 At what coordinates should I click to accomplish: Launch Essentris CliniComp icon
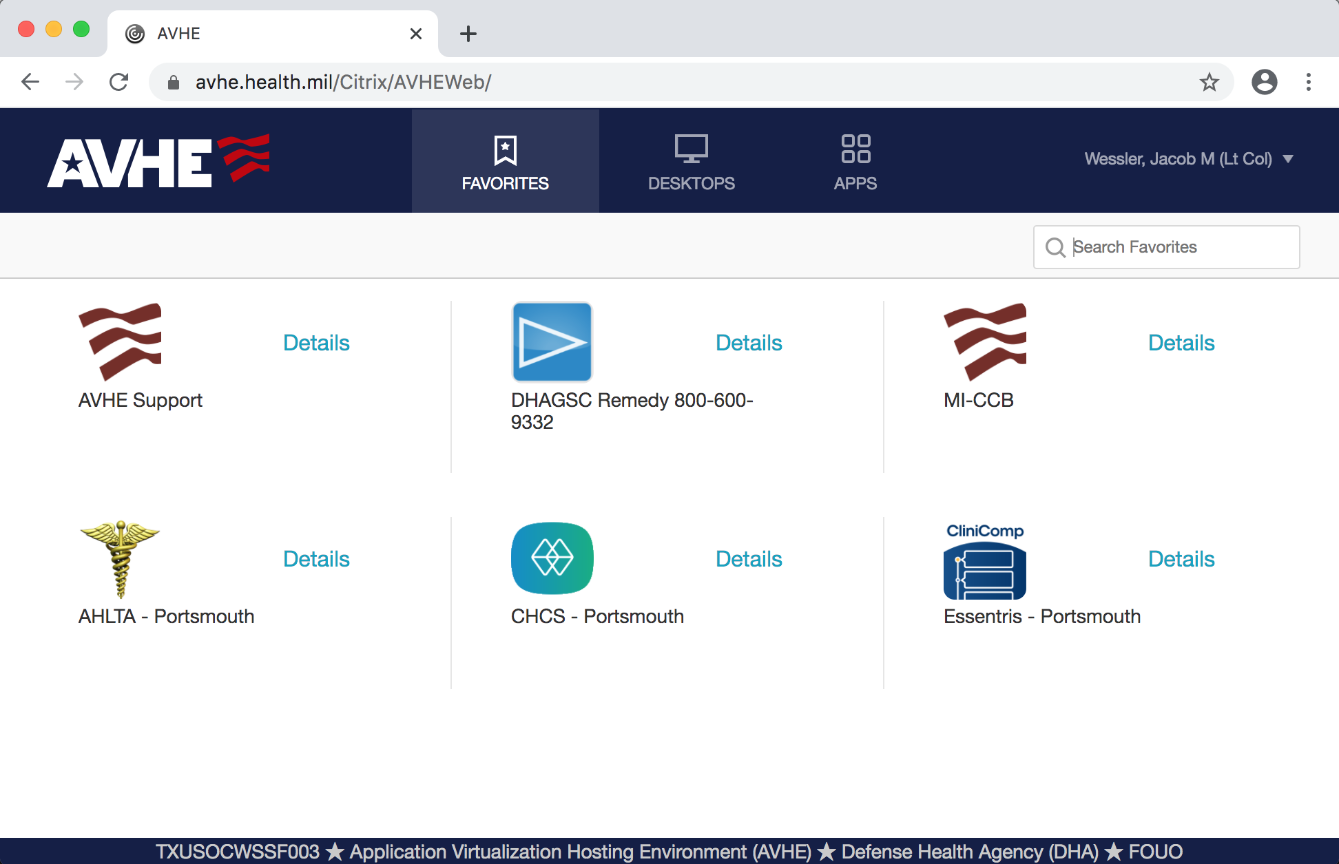tap(985, 560)
